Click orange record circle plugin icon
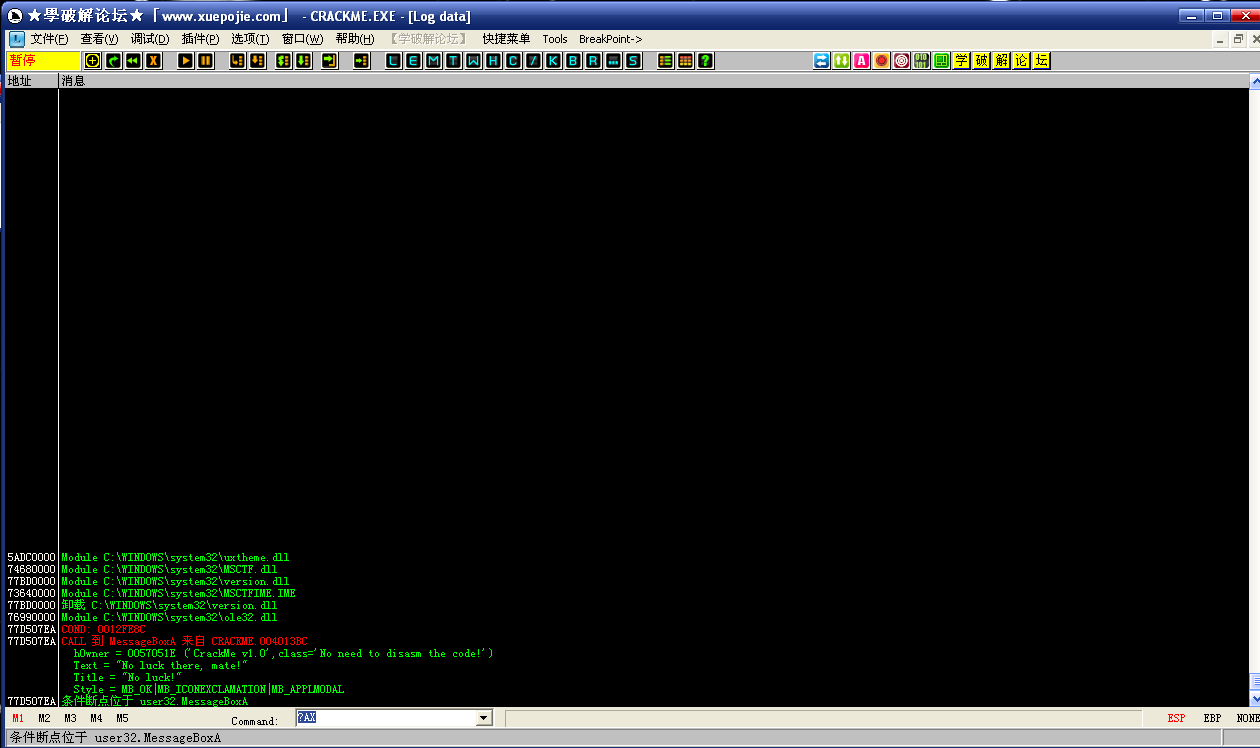This screenshot has width=1260, height=748. [881, 61]
